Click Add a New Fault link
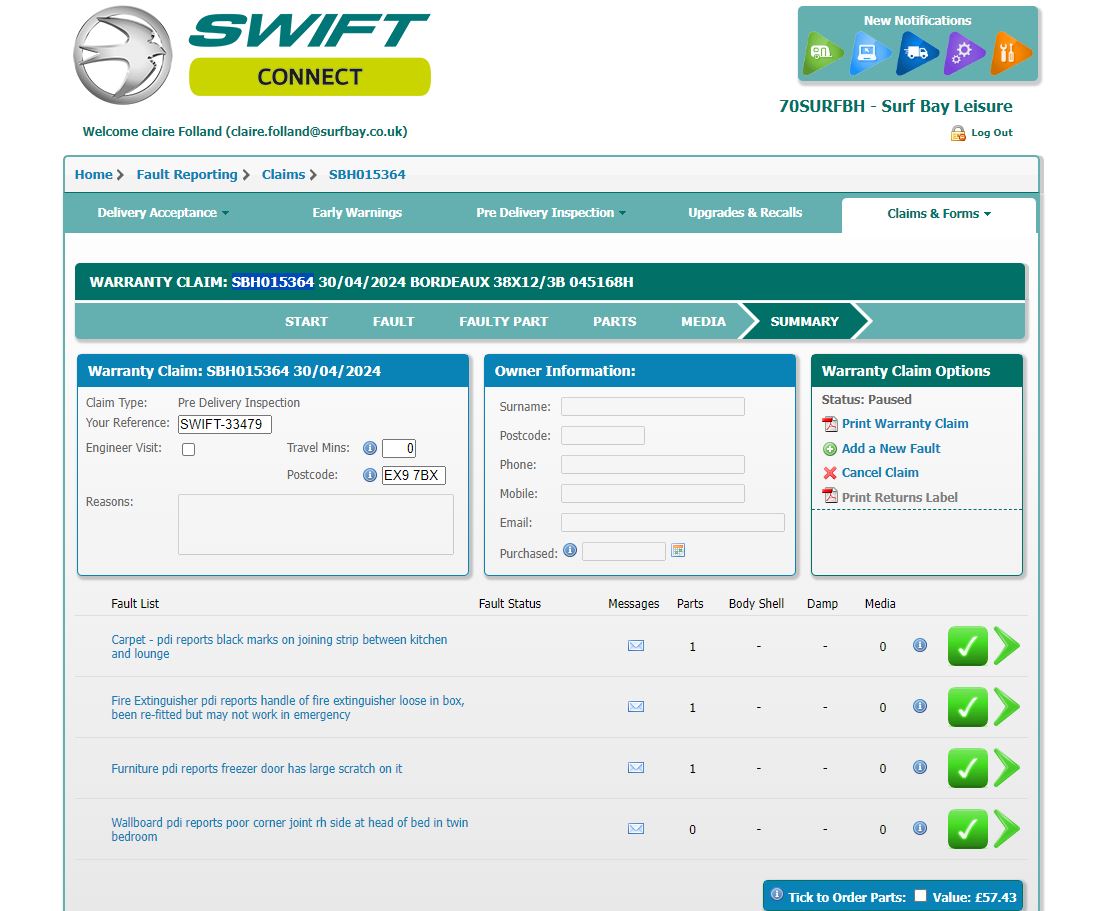Image resolution: width=1103 pixels, height=911 pixels. [x=891, y=448]
